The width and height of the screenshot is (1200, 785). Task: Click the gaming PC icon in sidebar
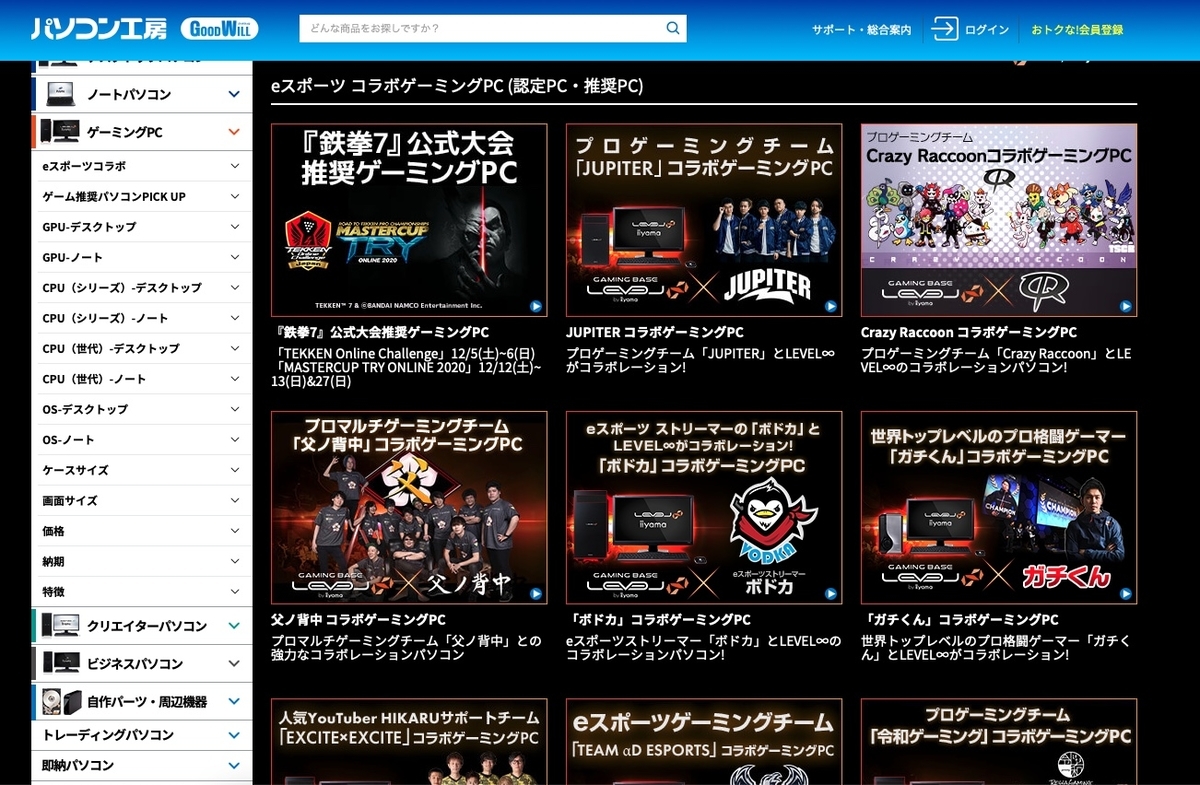click(x=59, y=132)
